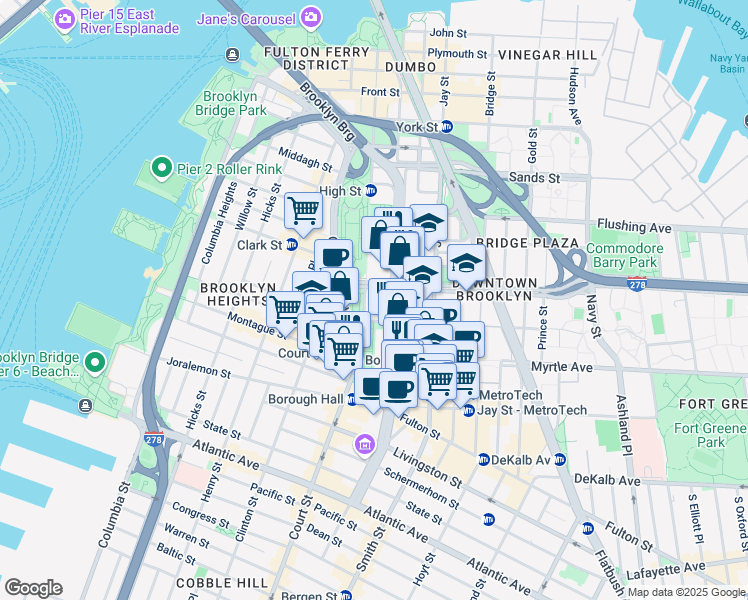The height and width of the screenshot is (600, 748).
Task: Click the COBBLE HILL neighborhood label
Action: pos(222,583)
